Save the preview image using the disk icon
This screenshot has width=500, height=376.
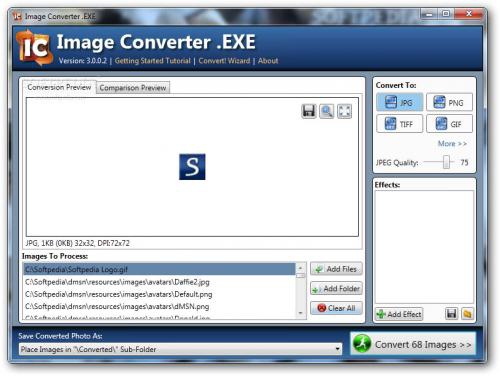click(309, 111)
